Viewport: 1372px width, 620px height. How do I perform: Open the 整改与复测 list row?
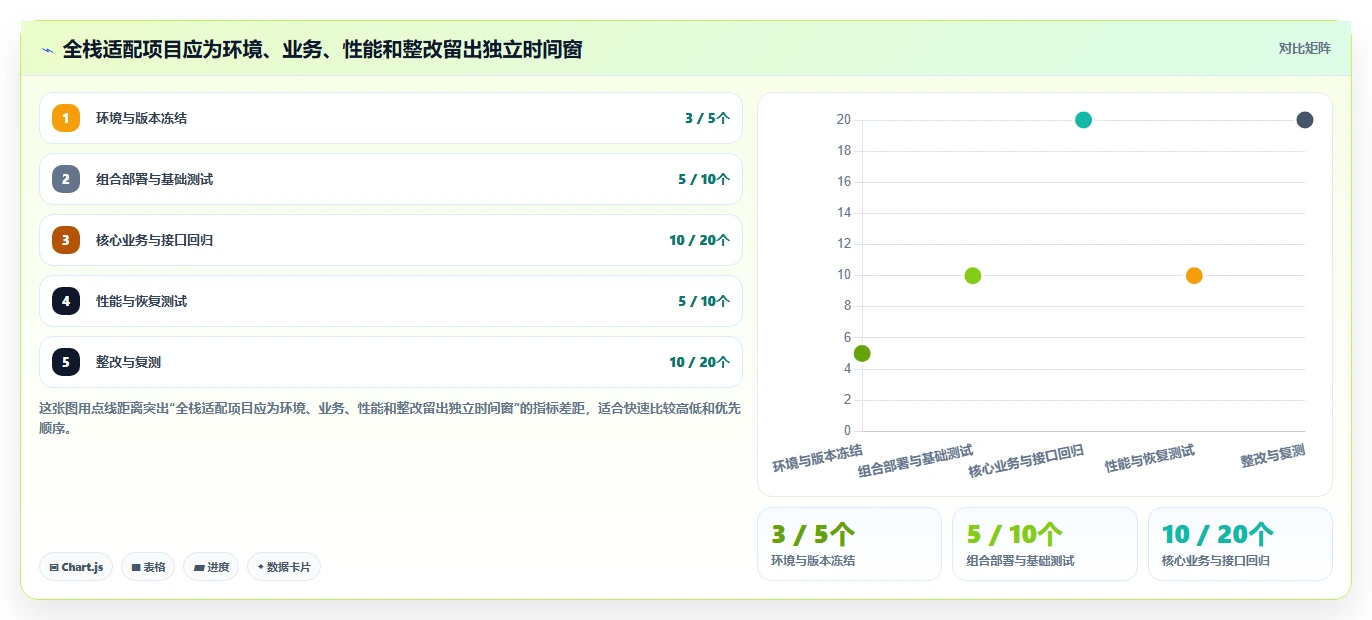[x=391, y=362]
